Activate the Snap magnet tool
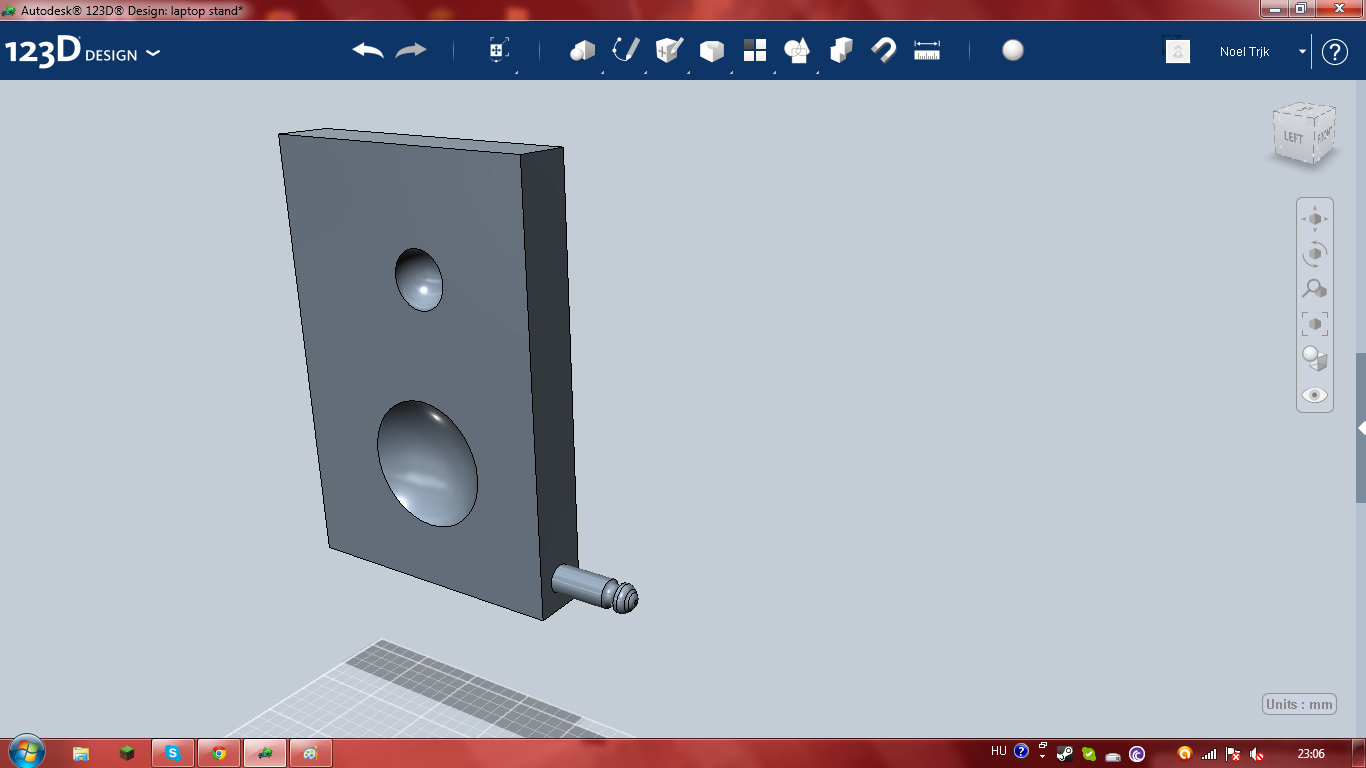Image resolution: width=1366 pixels, height=768 pixels. click(884, 51)
